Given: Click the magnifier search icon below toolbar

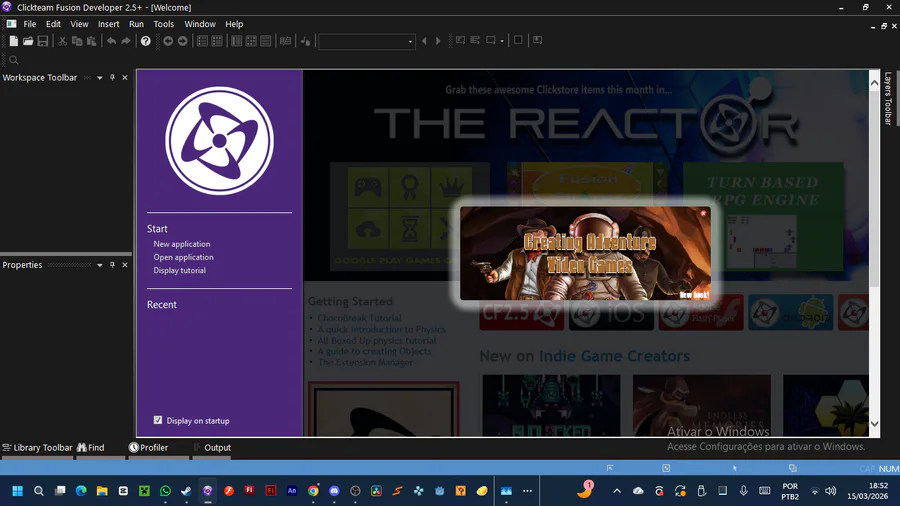Looking at the screenshot, I should coord(14,60).
